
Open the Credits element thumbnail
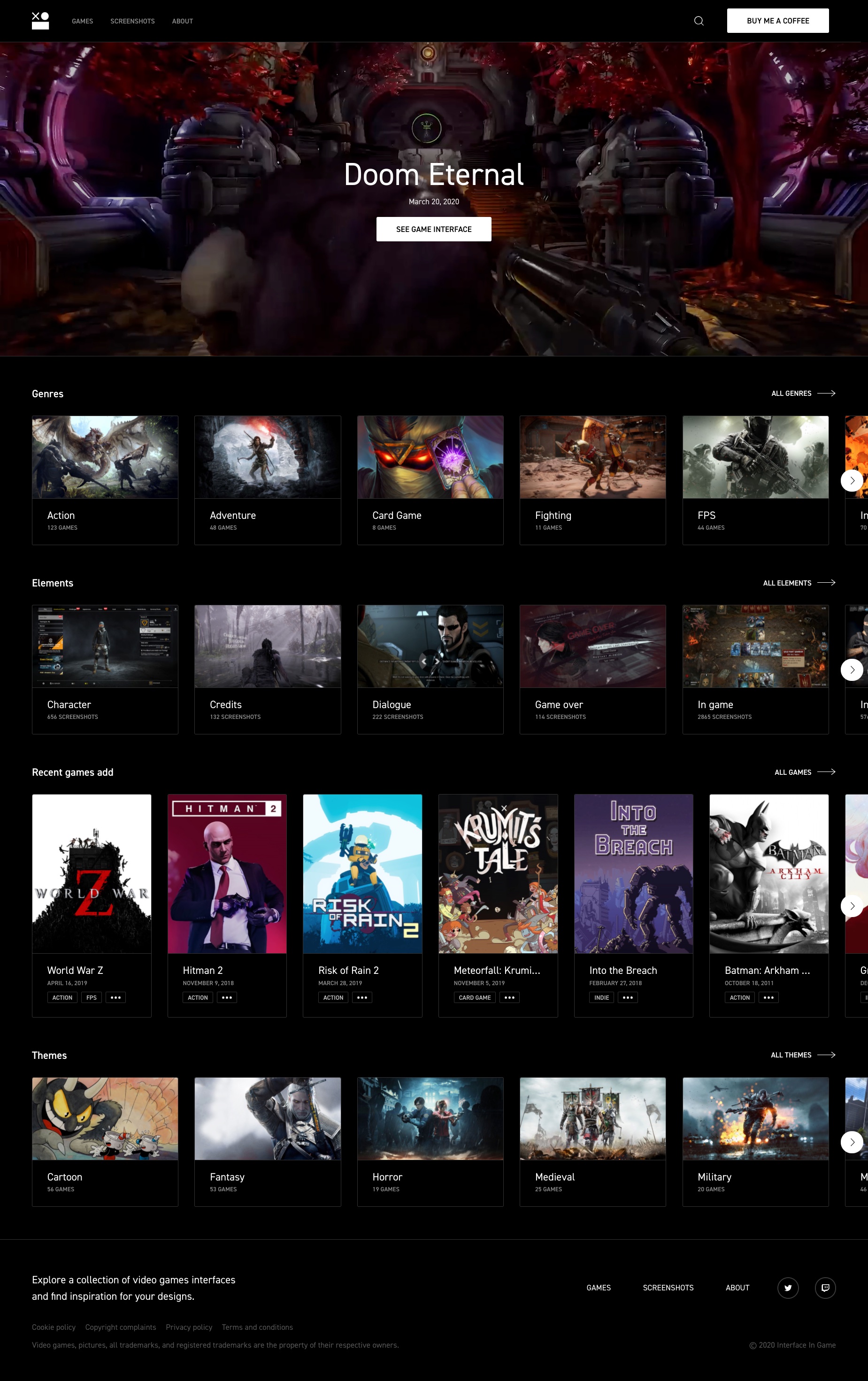[268, 646]
